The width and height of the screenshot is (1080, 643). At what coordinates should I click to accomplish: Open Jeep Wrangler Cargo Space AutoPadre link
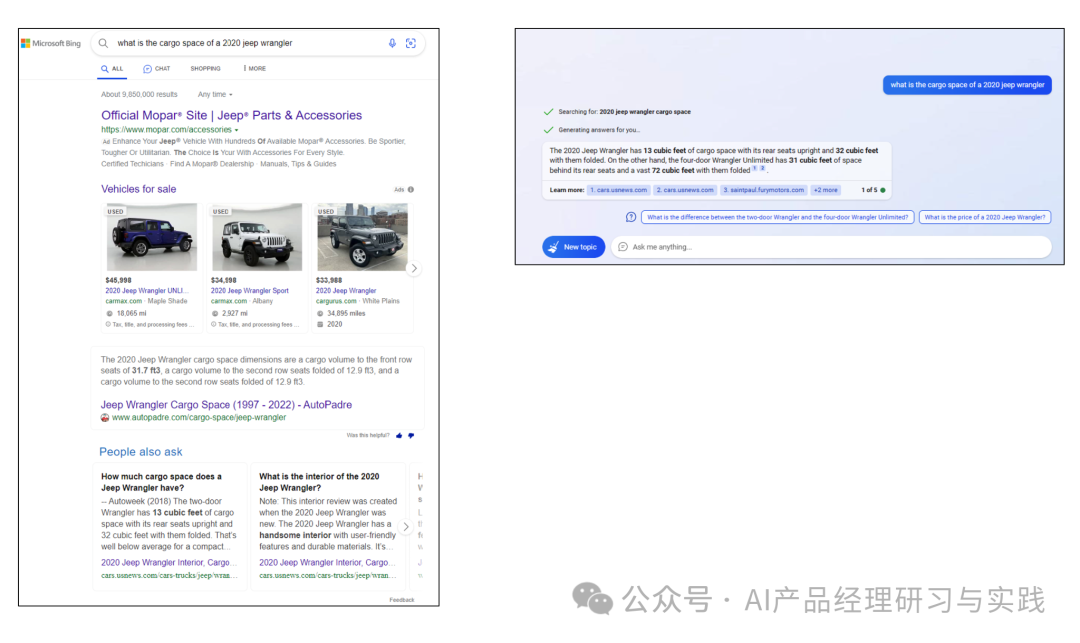(x=226, y=405)
